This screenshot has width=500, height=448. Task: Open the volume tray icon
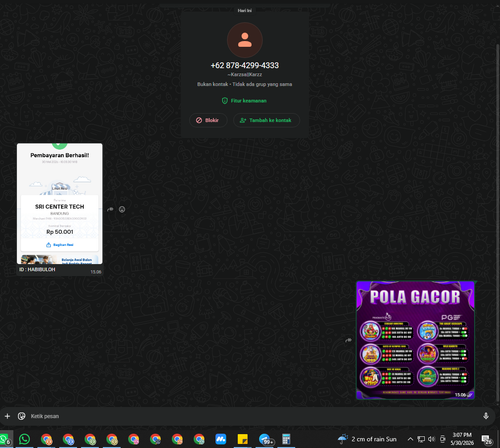(432, 439)
